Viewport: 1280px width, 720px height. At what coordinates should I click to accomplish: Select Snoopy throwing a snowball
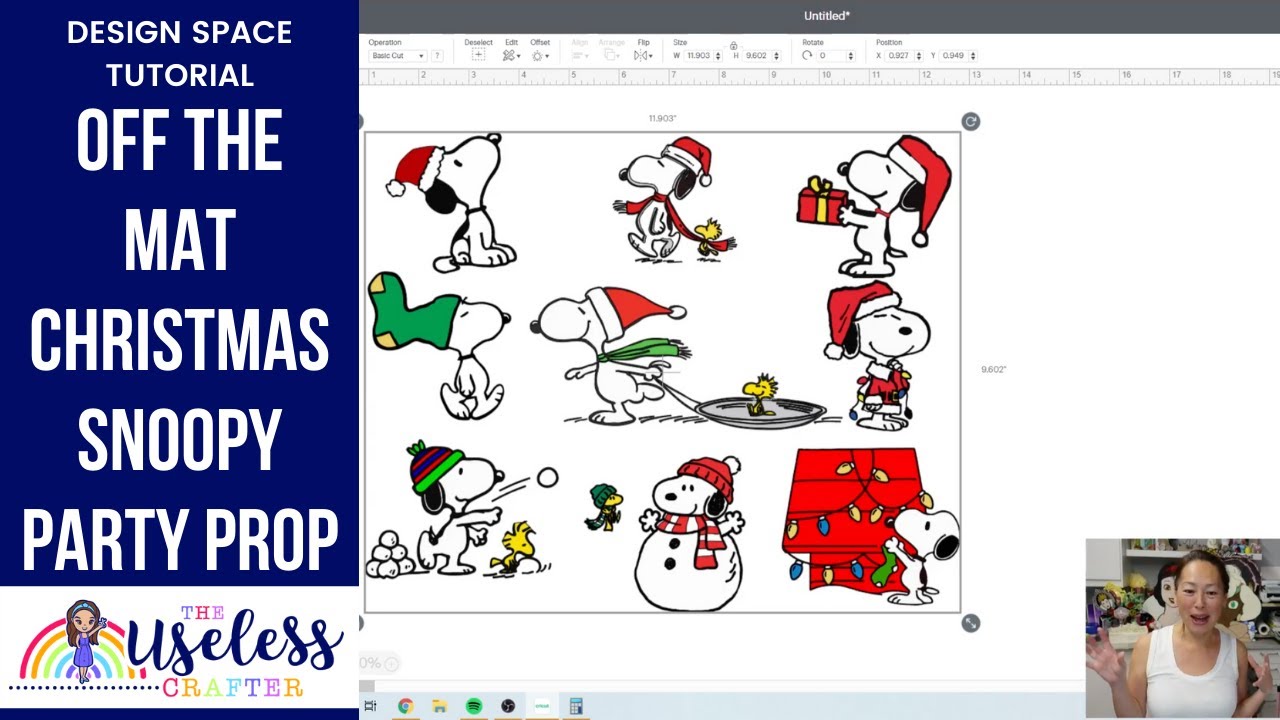tap(461, 508)
